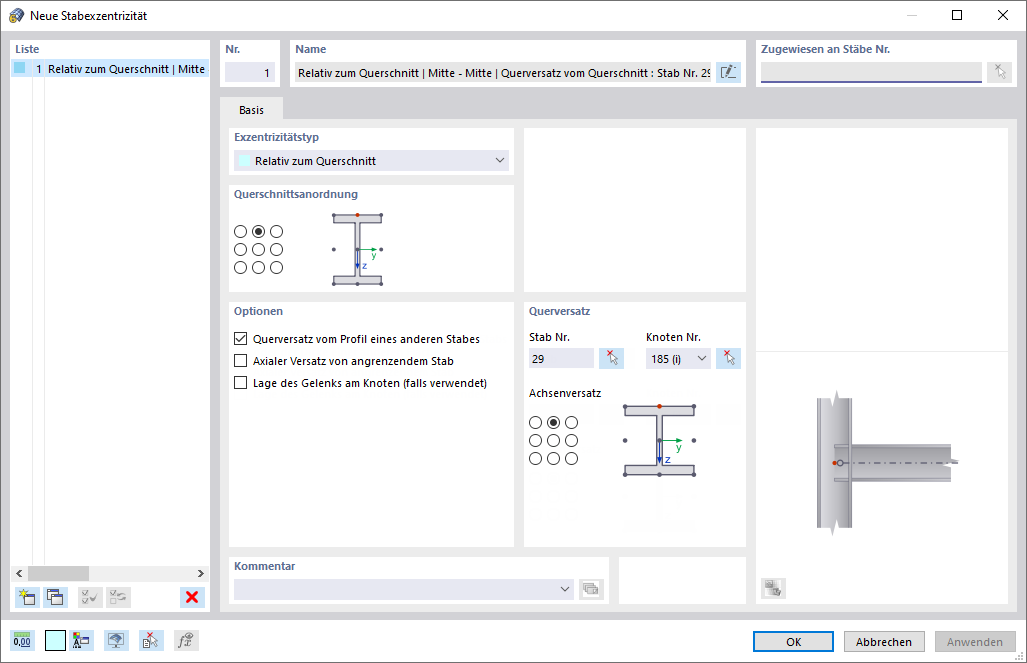1027x663 pixels.
Task: Click the display settings monitor icon
Action: [x=116, y=640]
